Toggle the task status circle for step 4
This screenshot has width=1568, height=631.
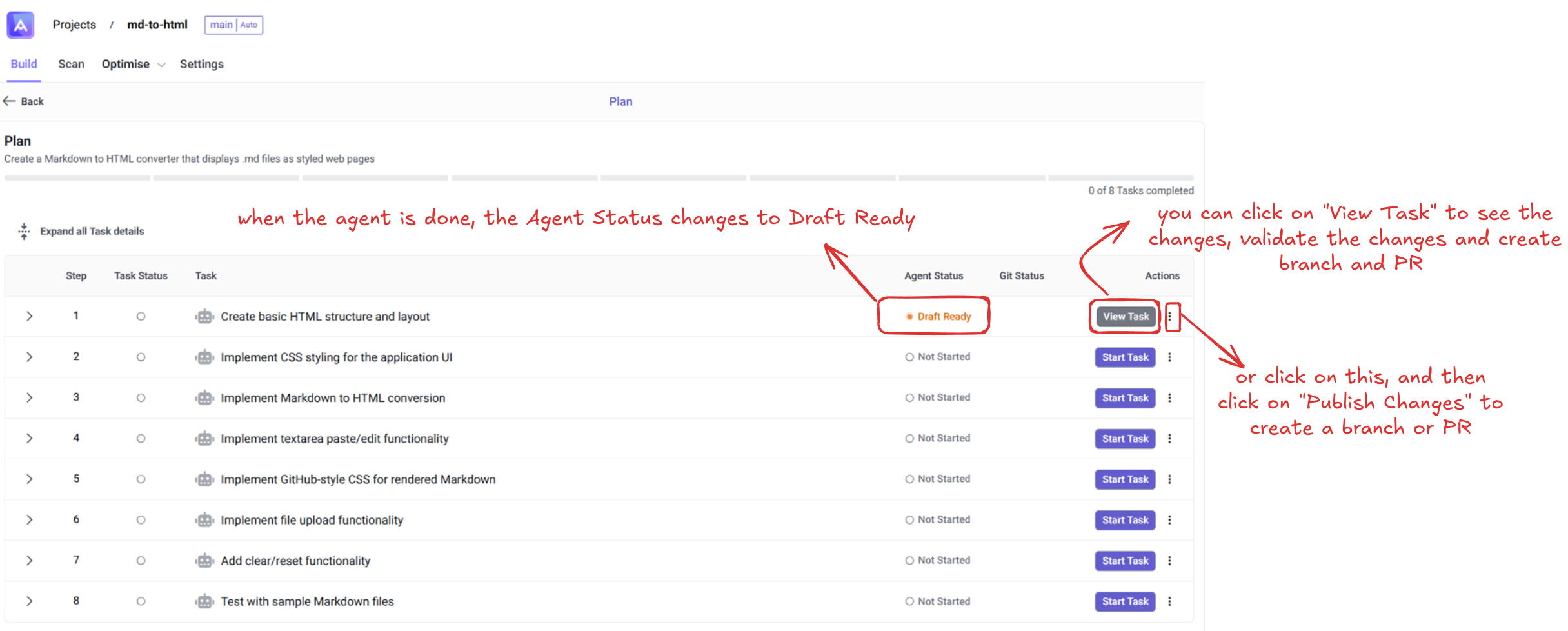[141, 439]
